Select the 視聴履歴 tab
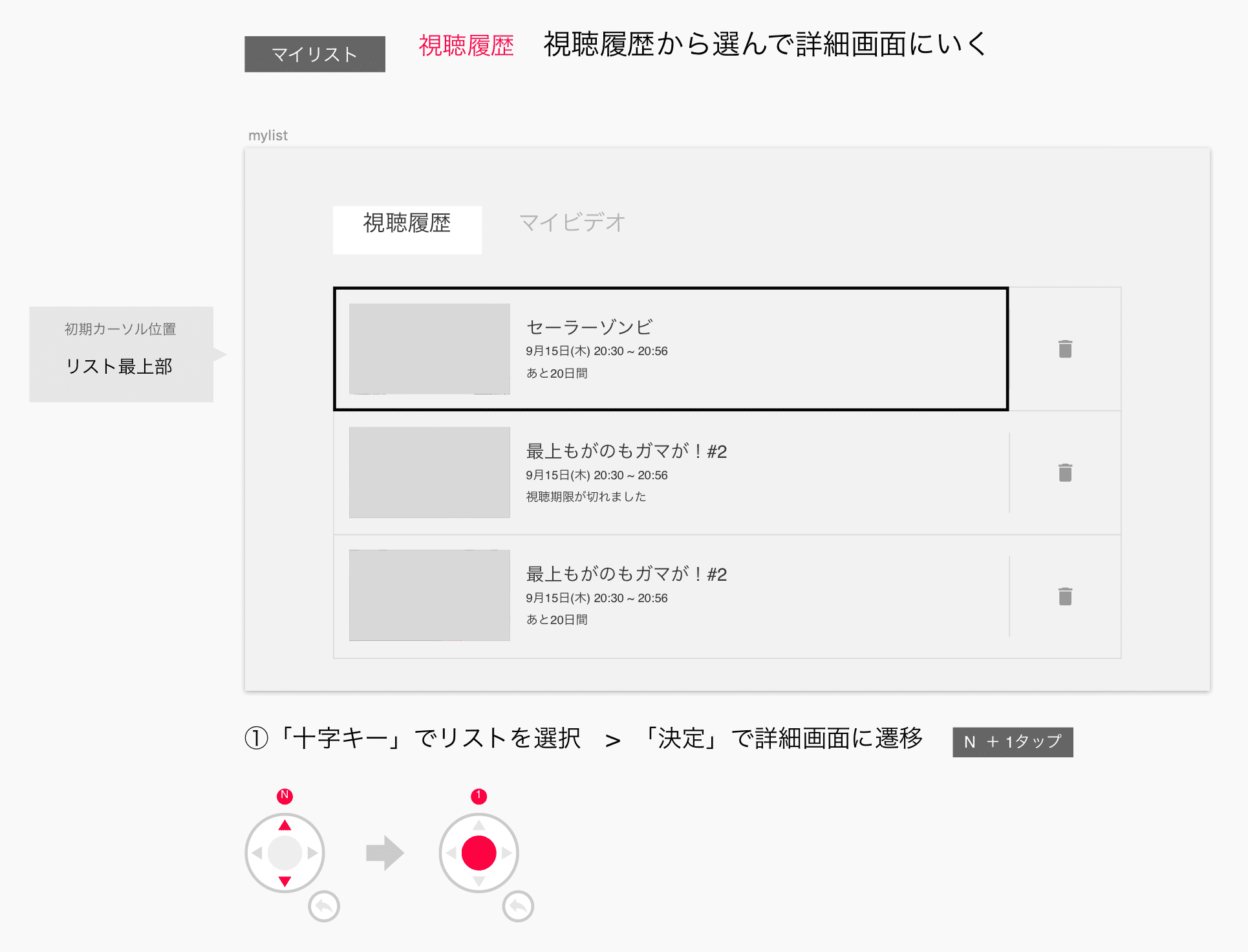Image resolution: width=1248 pixels, height=952 pixels. pos(407,222)
